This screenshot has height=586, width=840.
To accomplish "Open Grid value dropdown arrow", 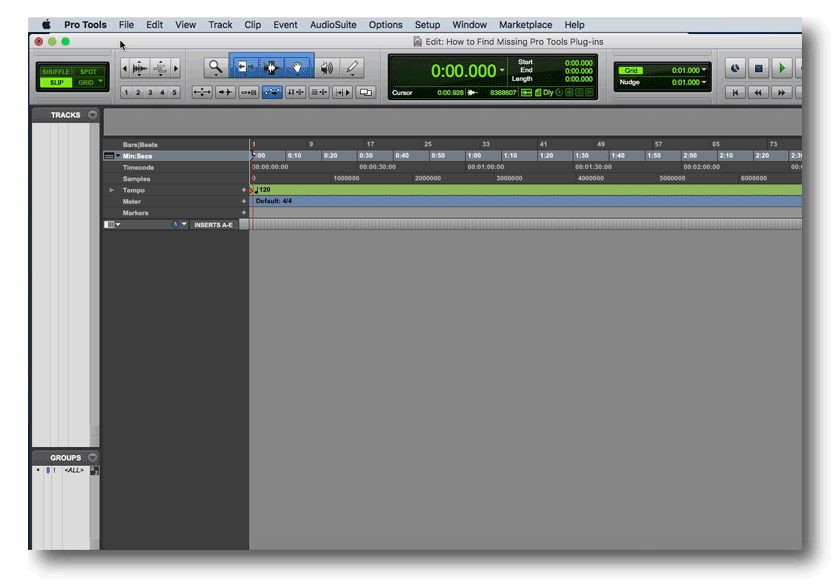I will point(704,70).
